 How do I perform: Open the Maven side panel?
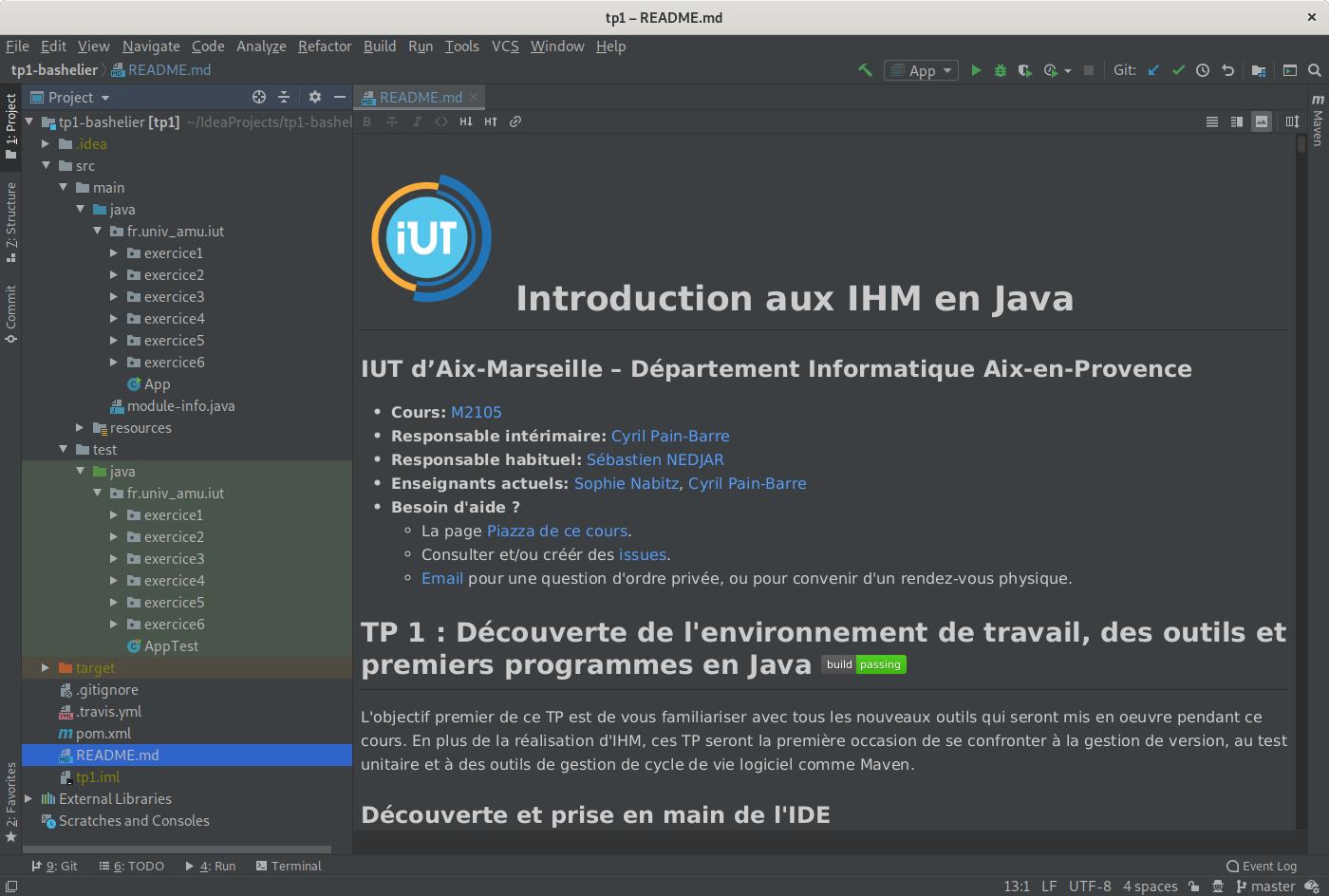coord(1318,119)
